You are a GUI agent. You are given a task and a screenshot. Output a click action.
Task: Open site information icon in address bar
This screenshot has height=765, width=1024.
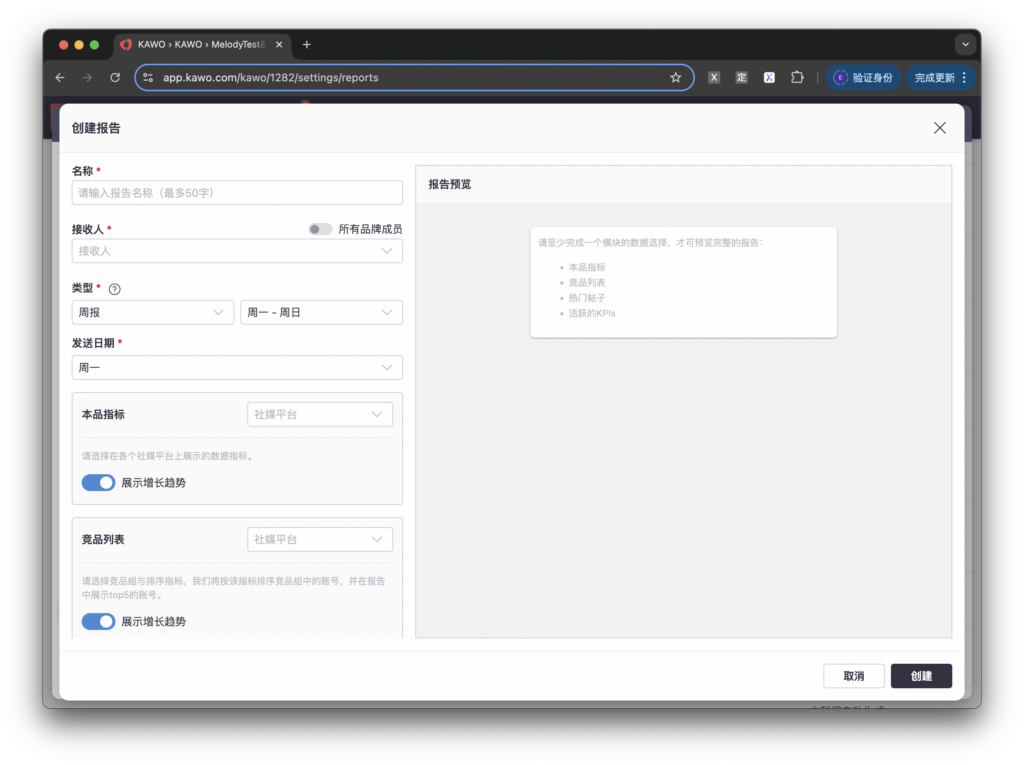tap(148, 78)
